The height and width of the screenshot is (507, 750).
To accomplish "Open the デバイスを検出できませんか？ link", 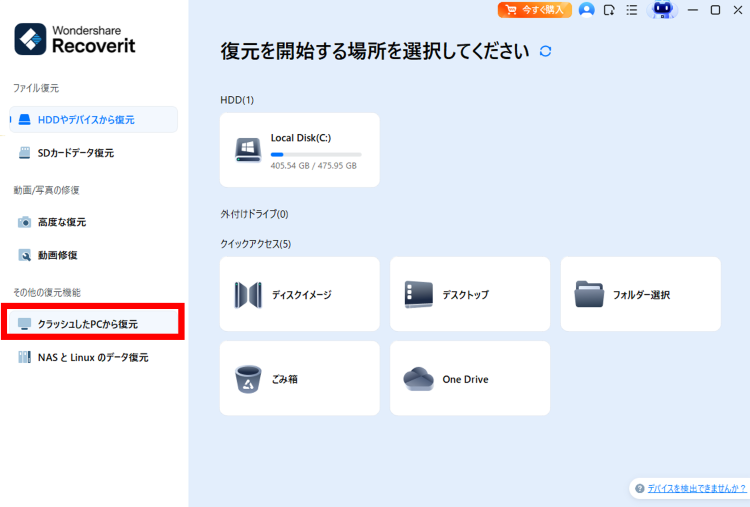I will pyautogui.click(x=696, y=488).
